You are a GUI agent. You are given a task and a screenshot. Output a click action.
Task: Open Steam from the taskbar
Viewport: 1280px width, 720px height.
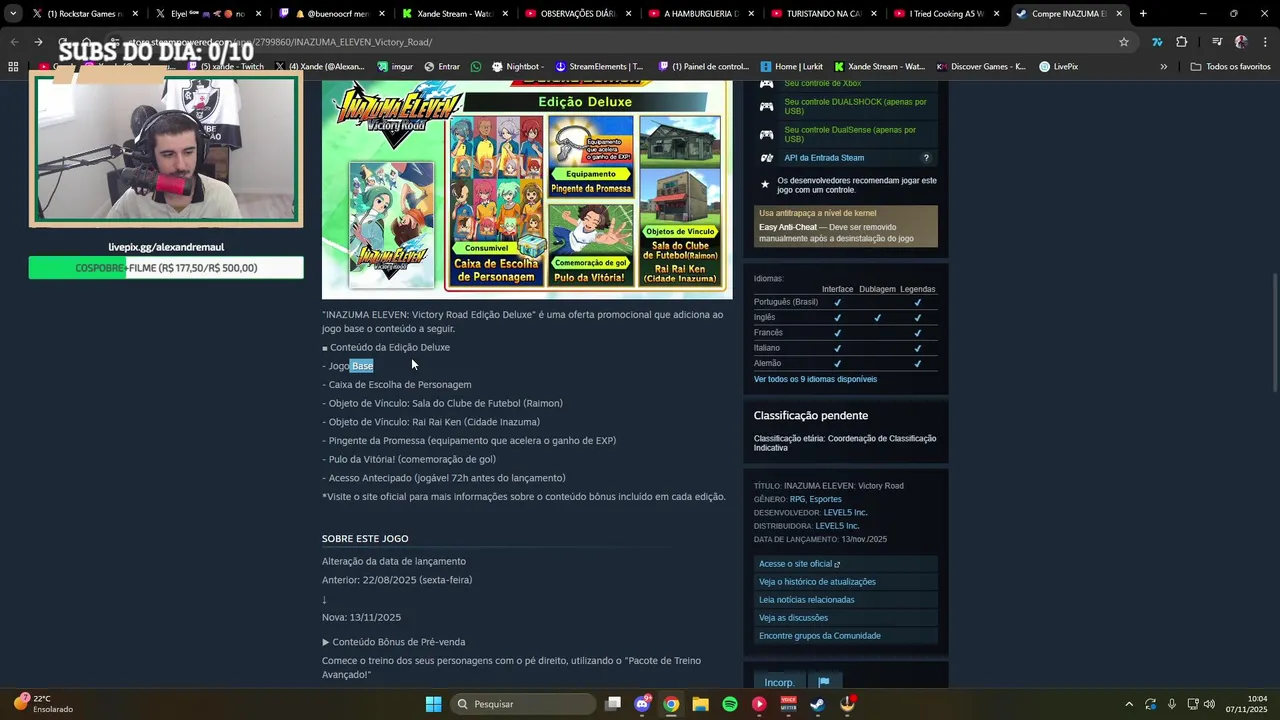coord(817,704)
